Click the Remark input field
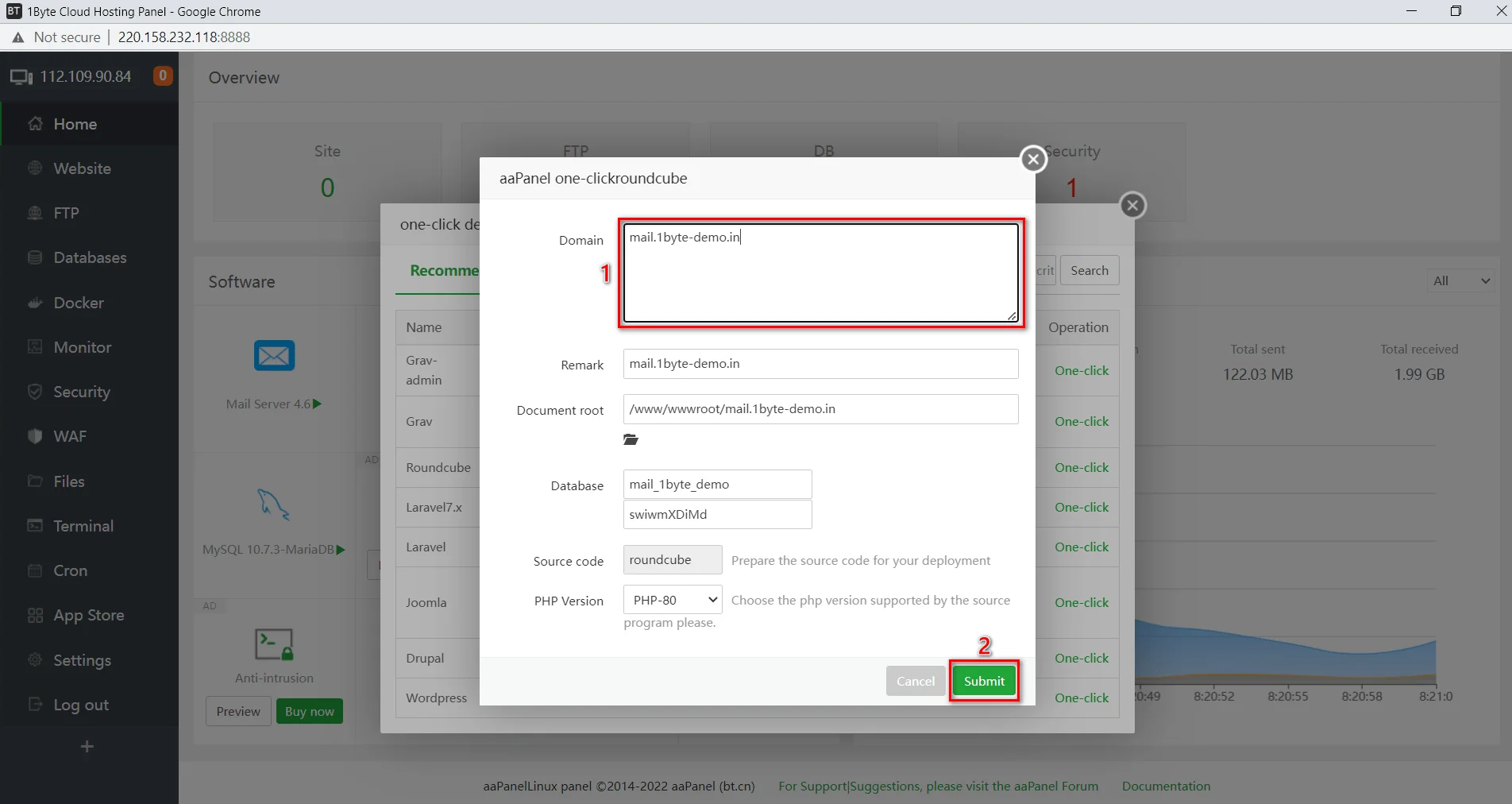The height and width of the screenshot is (804, 1512). coord(821,364)
